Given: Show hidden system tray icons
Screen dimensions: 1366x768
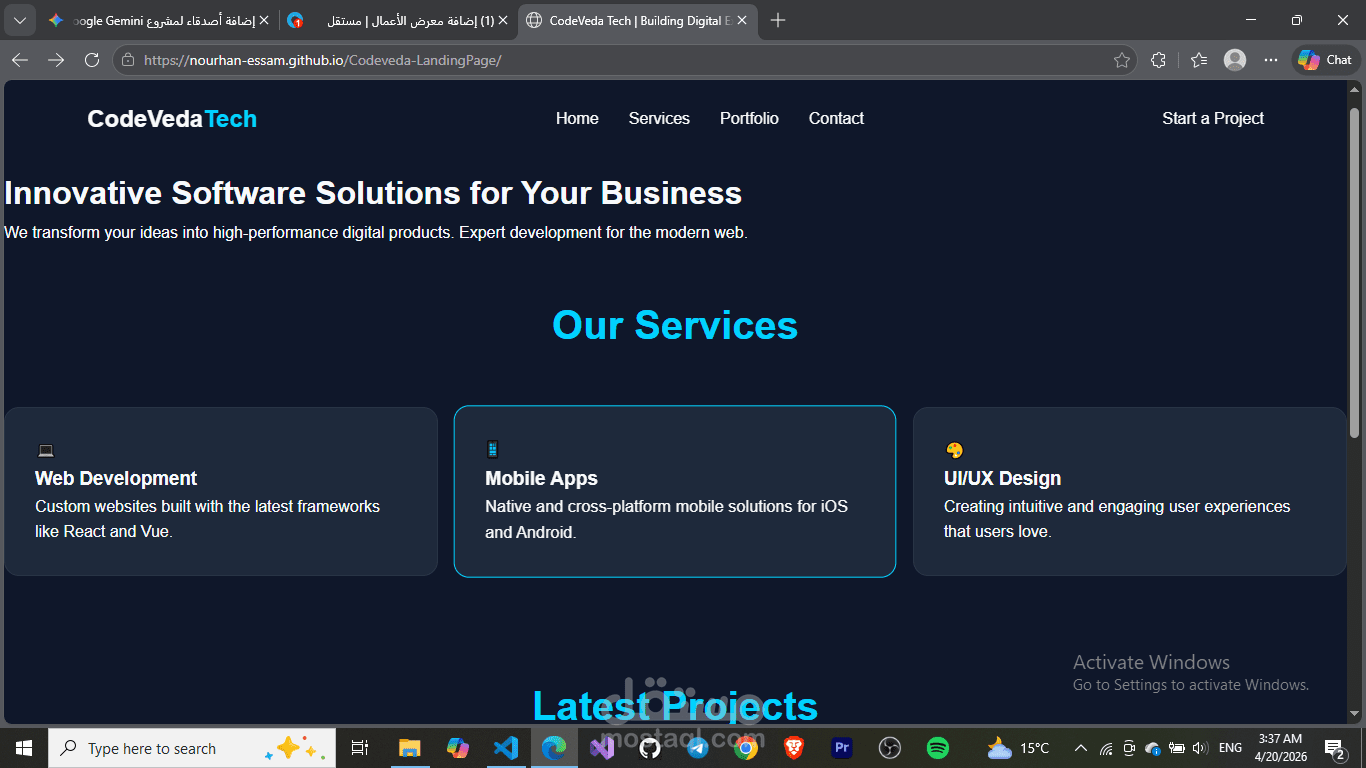Looking at the screenshot, I should (x=1081, y=748).
